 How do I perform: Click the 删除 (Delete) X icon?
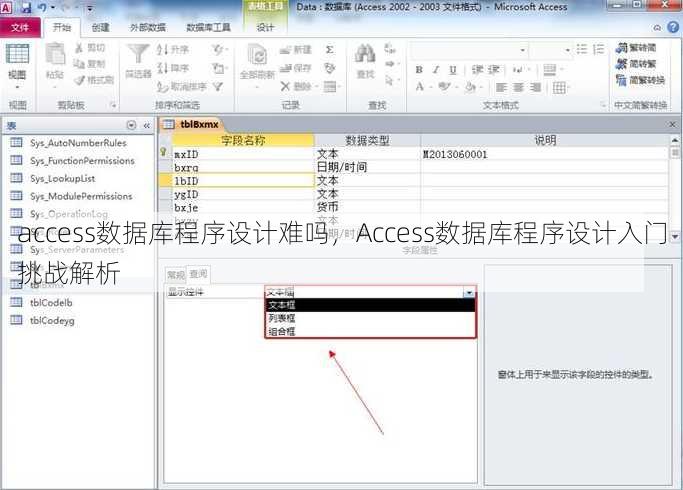285,86
